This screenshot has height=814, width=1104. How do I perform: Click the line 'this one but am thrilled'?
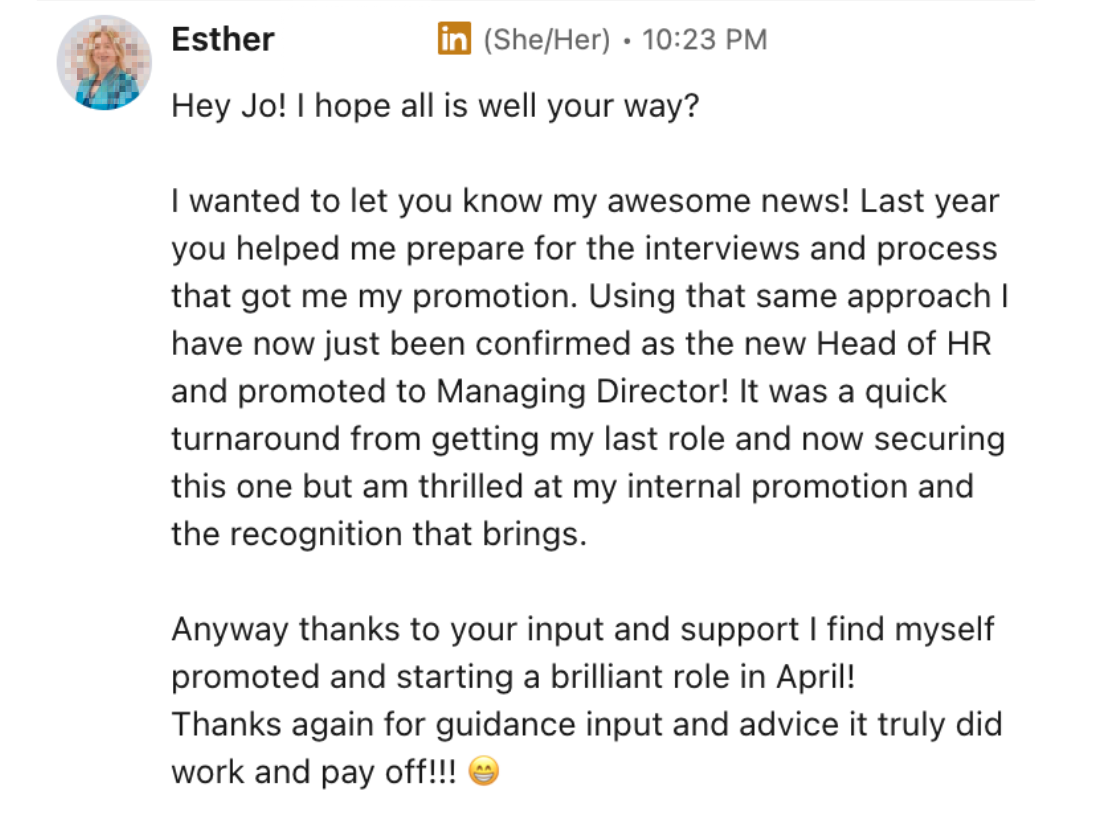point(572,487)
